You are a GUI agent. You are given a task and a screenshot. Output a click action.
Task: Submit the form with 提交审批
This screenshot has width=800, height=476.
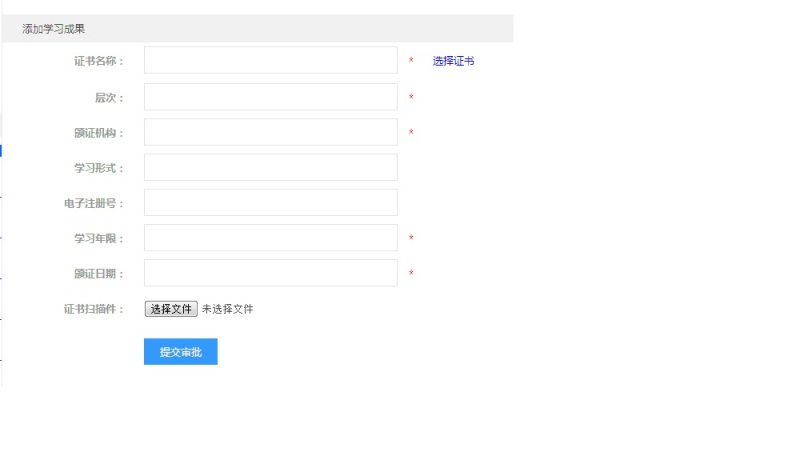tap(180, 352)
